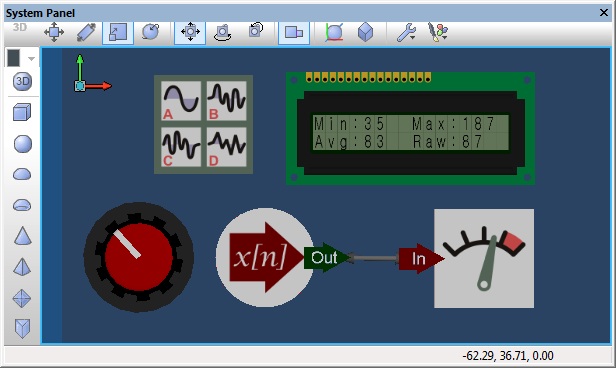The image size is (616, 368).
Task: Toggle the table-top view mode button
Action: [294, 32]
